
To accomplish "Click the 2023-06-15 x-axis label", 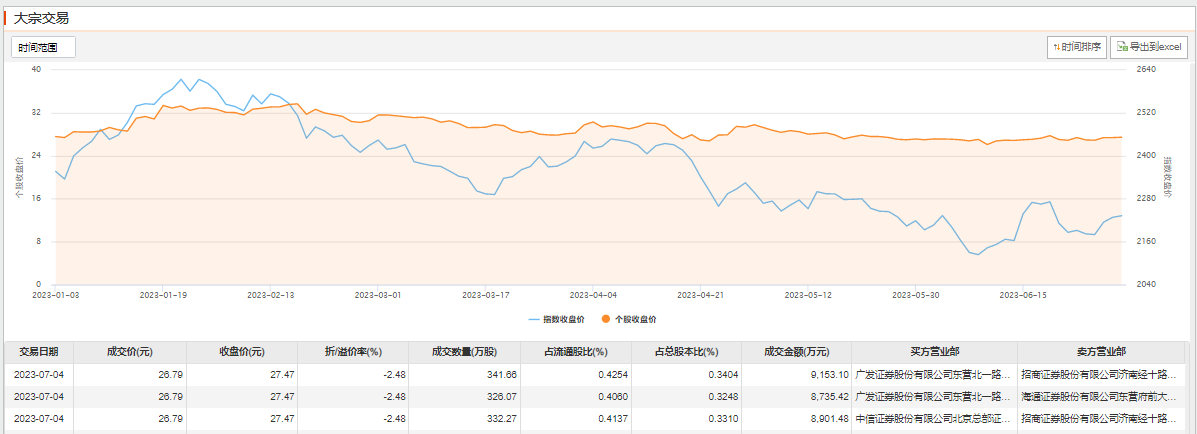I will pyautogui.click(x=1021, y=294).
